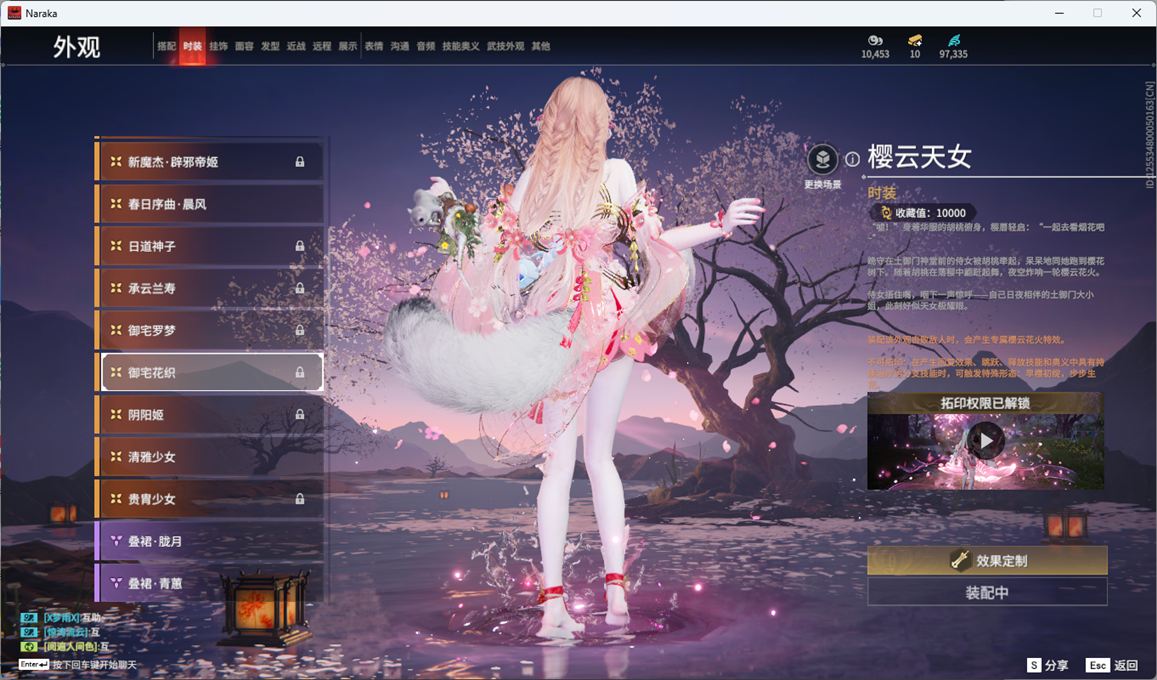Click lock icon on 御宅花织 row
Screen dimensions: 1157x680
[300, 372]
